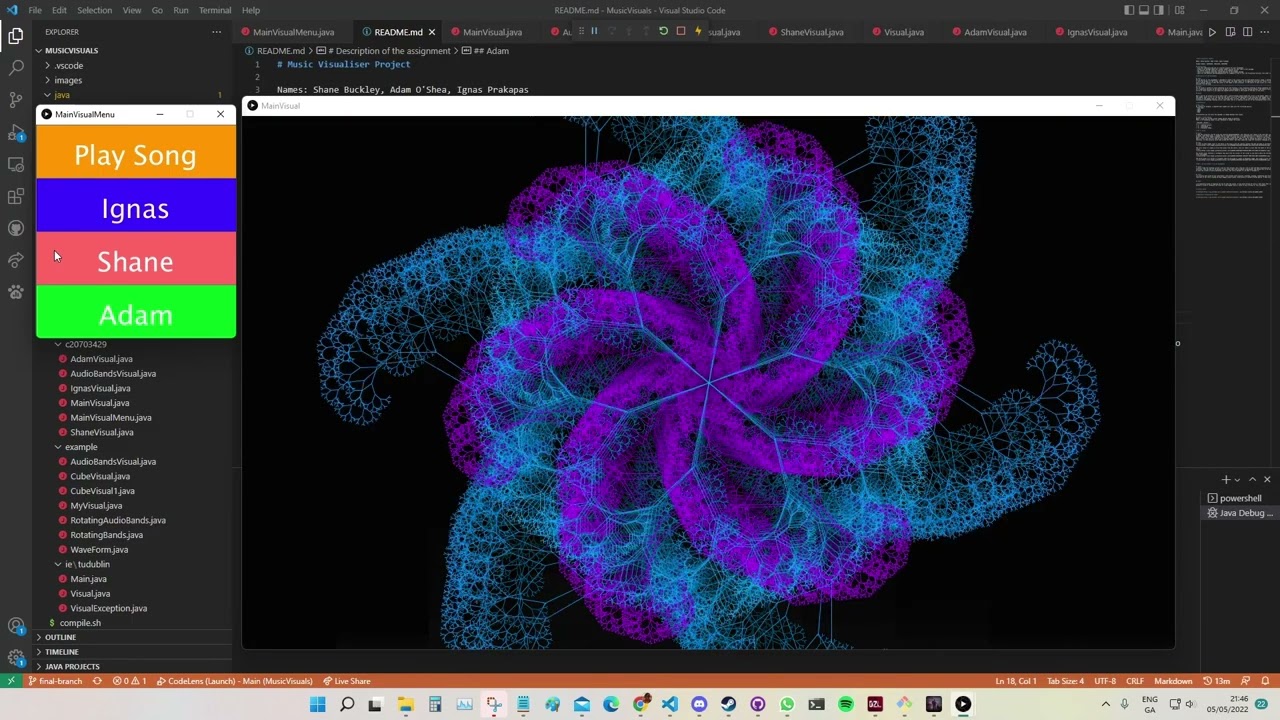Click the green Adam button

click(136, 312)
